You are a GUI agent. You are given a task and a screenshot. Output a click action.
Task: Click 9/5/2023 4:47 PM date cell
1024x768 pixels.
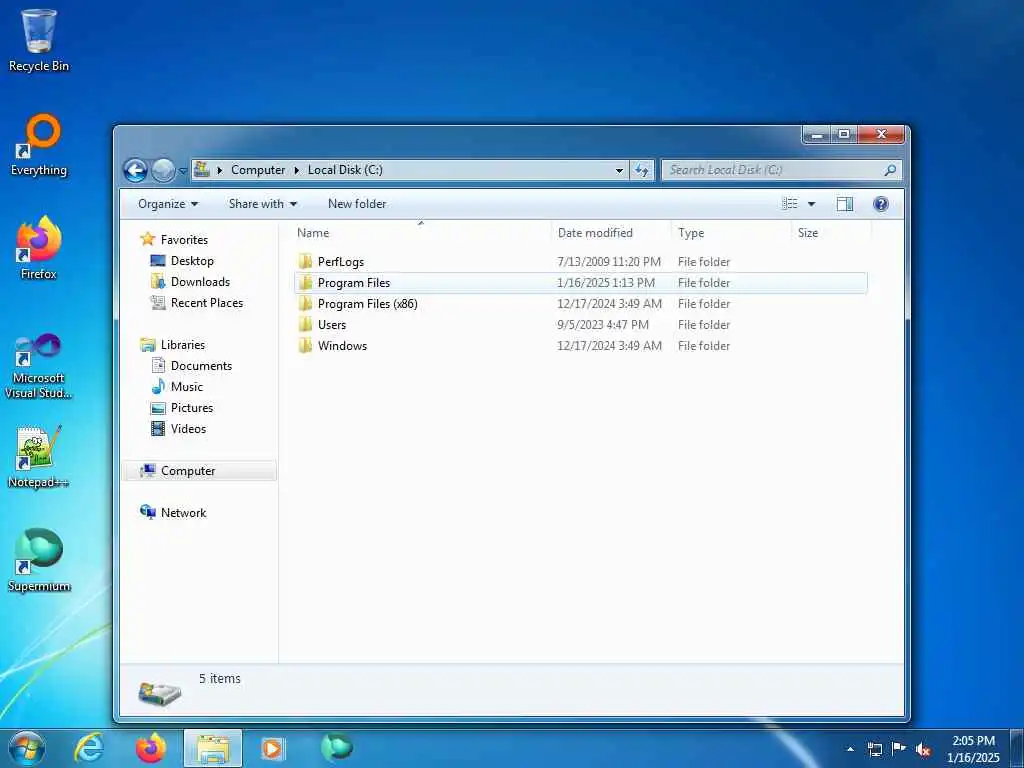click(x=602, y=325)
